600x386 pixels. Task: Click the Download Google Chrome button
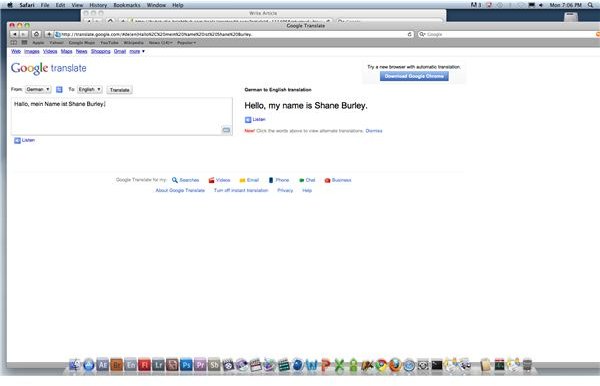click(414, 76)
